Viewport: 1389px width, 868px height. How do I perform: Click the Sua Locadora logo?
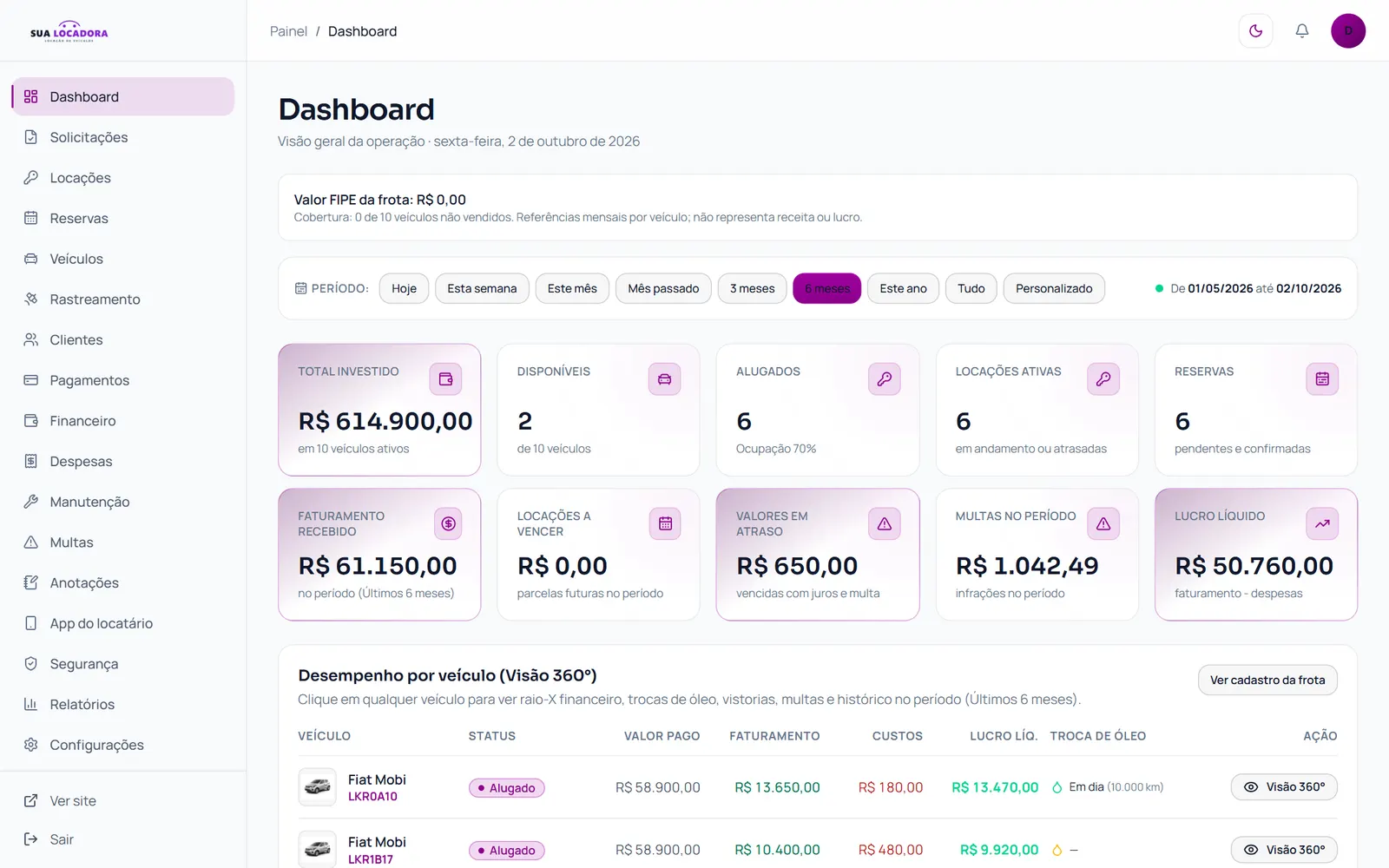click(x=69, y=31)
